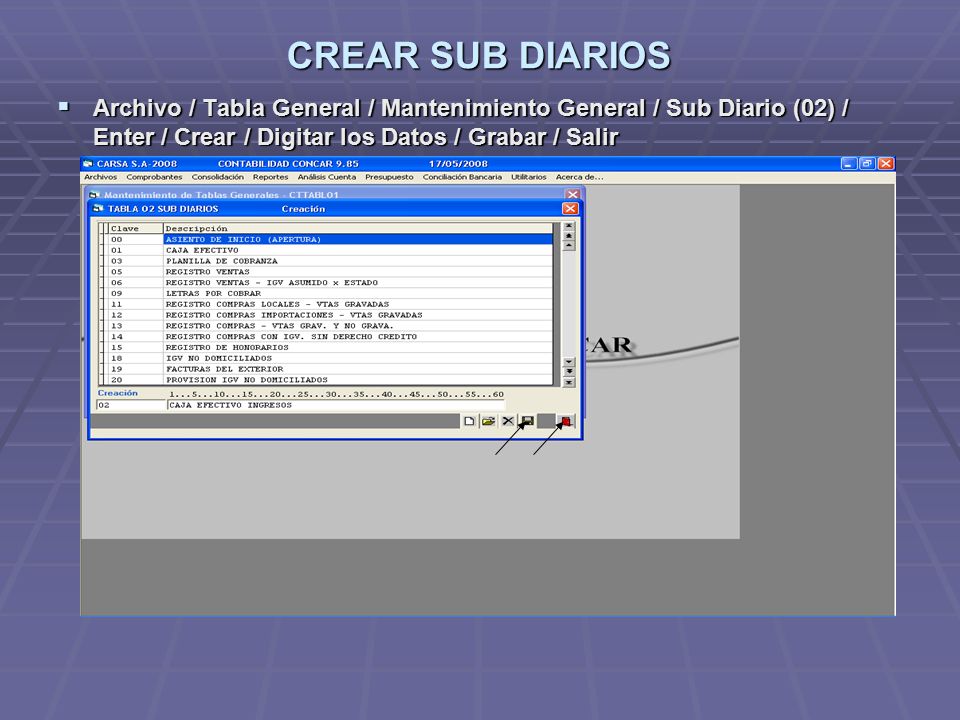The width and height of the screenshot is (960, 720).
Task: Click the page-down double arrow button
Action: (569, 372)
